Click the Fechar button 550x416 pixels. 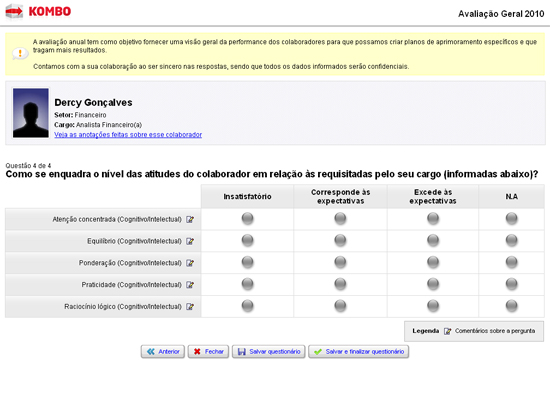point(208,351)
